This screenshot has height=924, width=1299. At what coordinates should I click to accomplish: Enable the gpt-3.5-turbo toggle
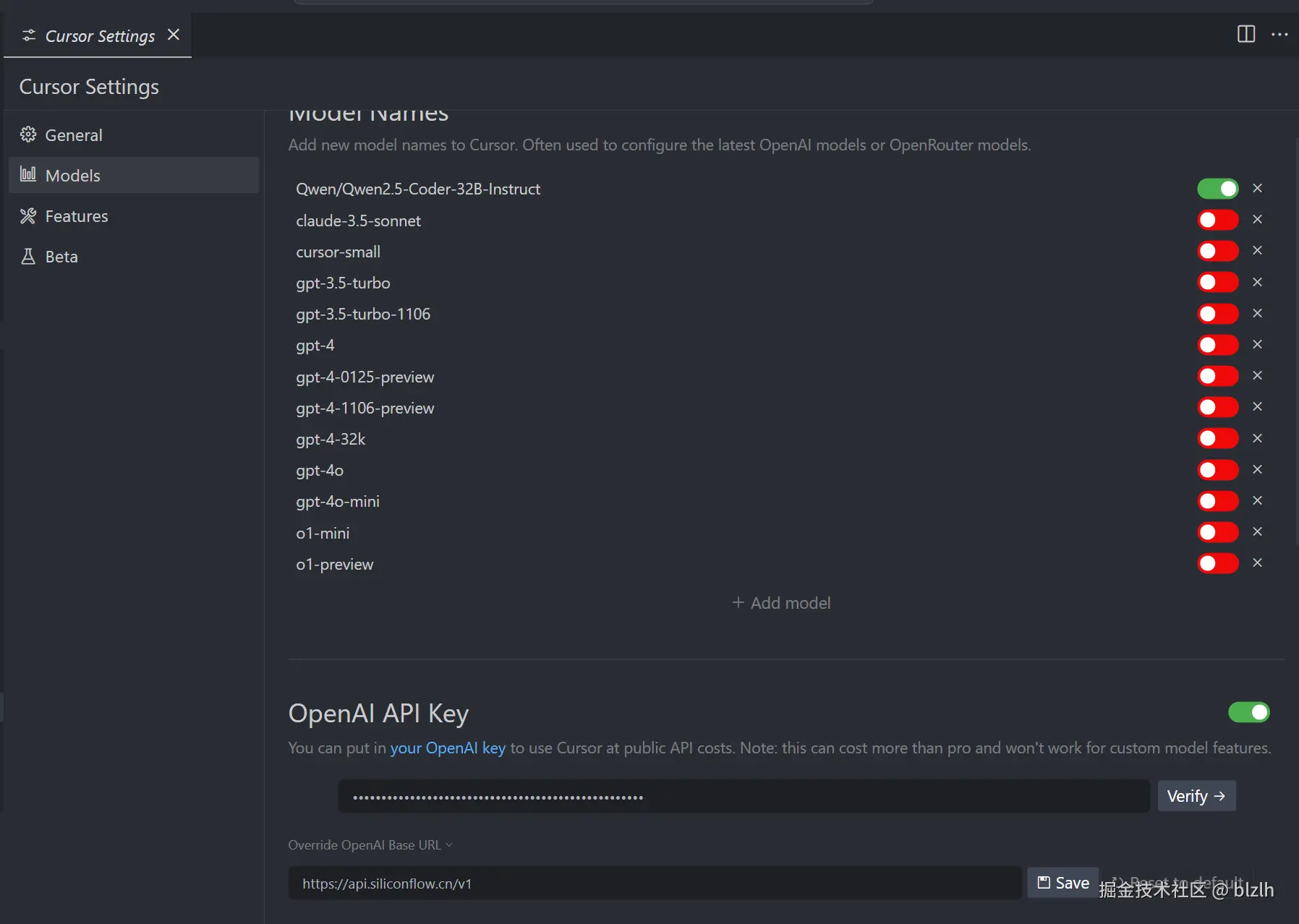pos(1218,282)
